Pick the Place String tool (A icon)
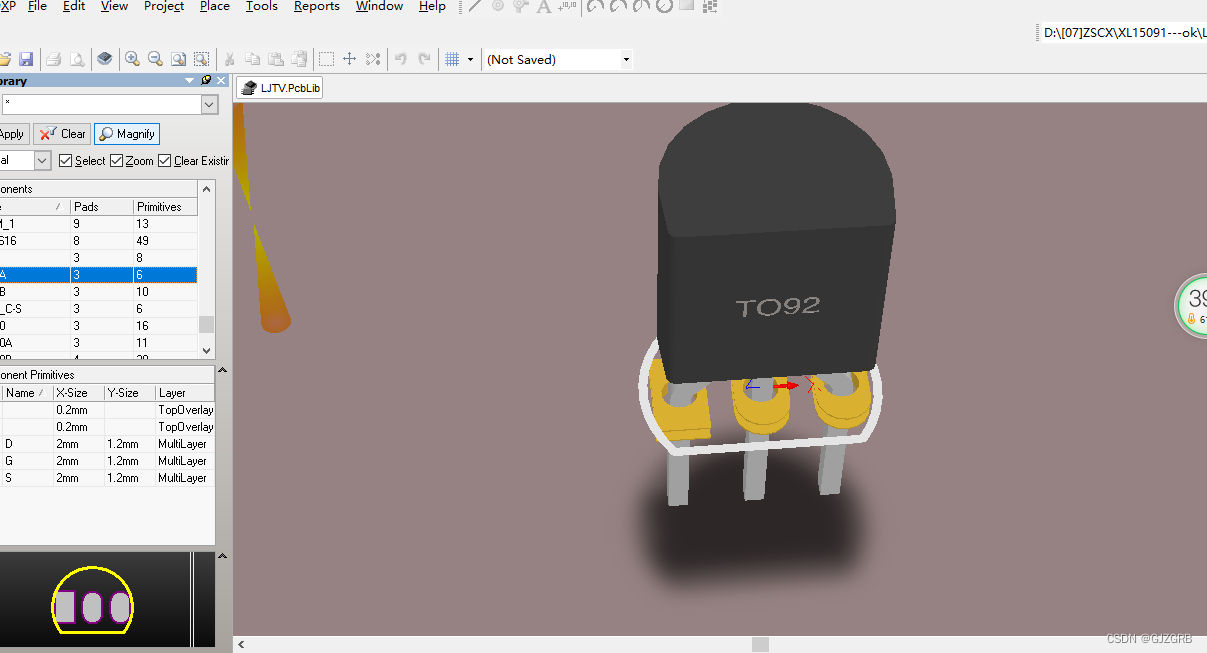 tap(543, 7)
